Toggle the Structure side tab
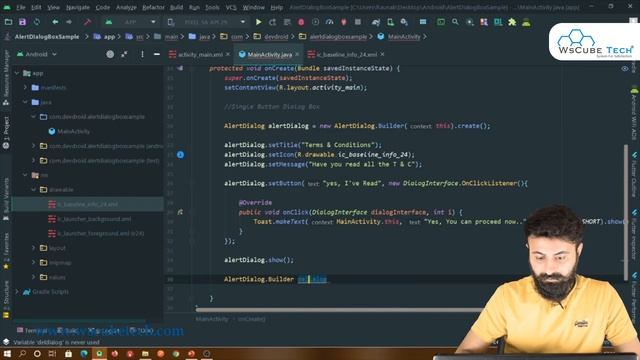 6,298
